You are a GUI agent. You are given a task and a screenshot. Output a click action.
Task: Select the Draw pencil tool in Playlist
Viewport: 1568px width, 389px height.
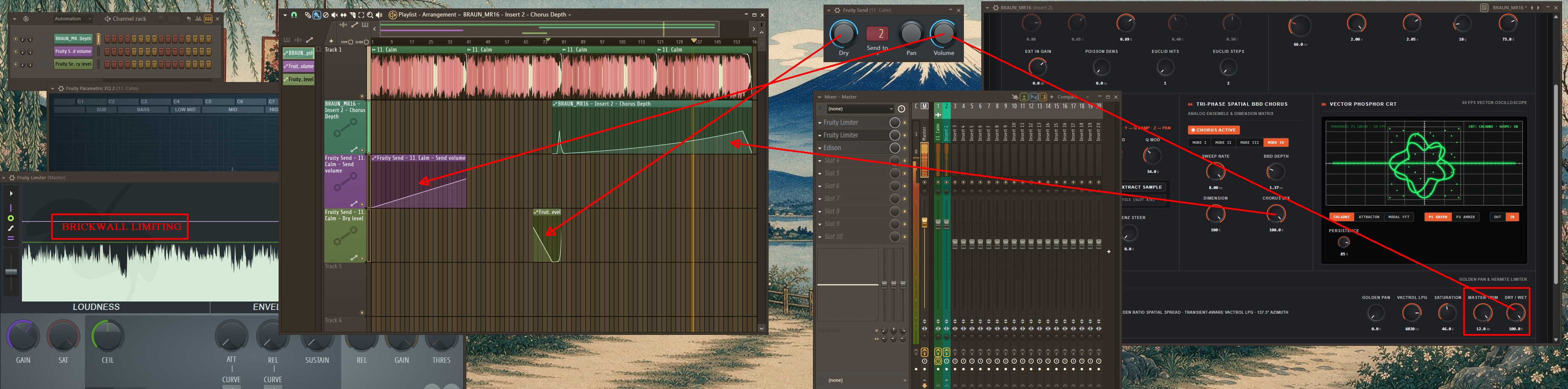308,15
